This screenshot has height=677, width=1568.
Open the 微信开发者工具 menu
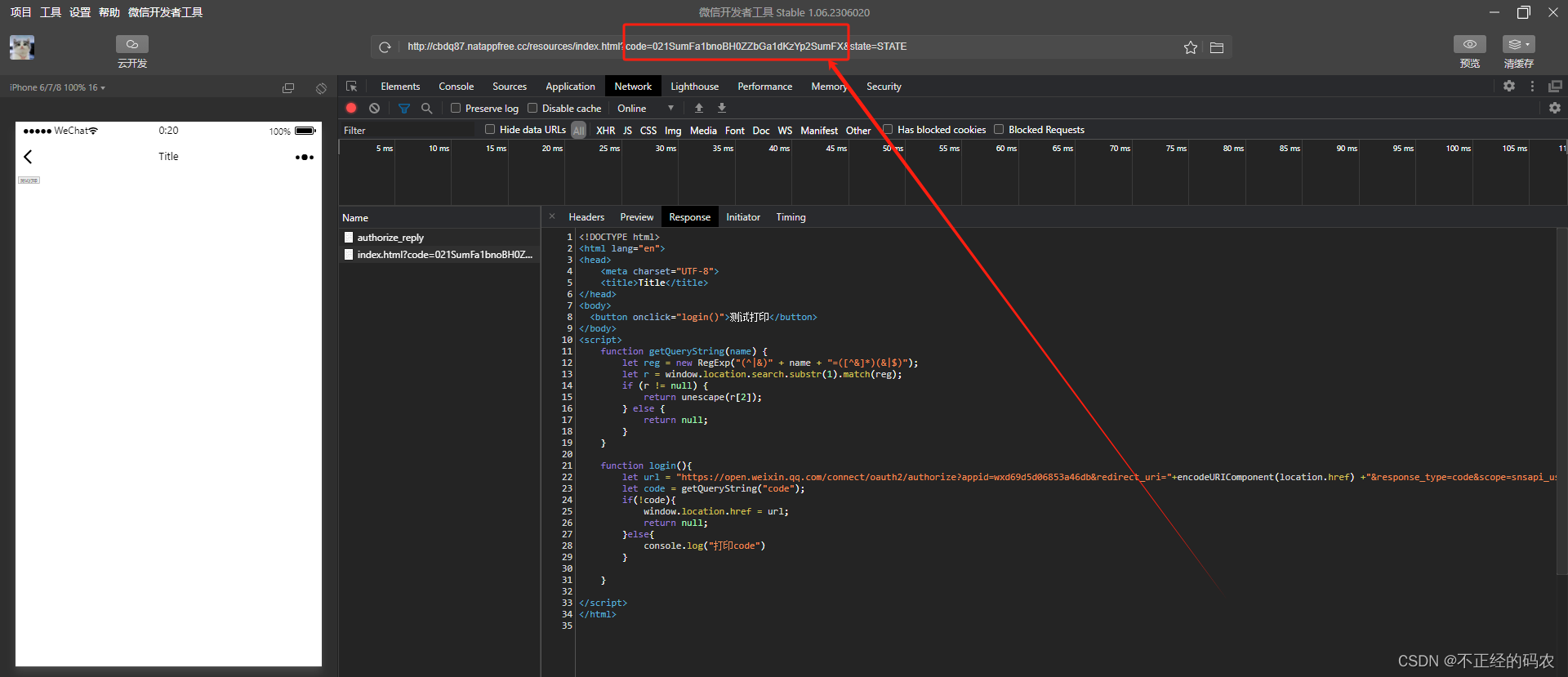click(166, 12)
